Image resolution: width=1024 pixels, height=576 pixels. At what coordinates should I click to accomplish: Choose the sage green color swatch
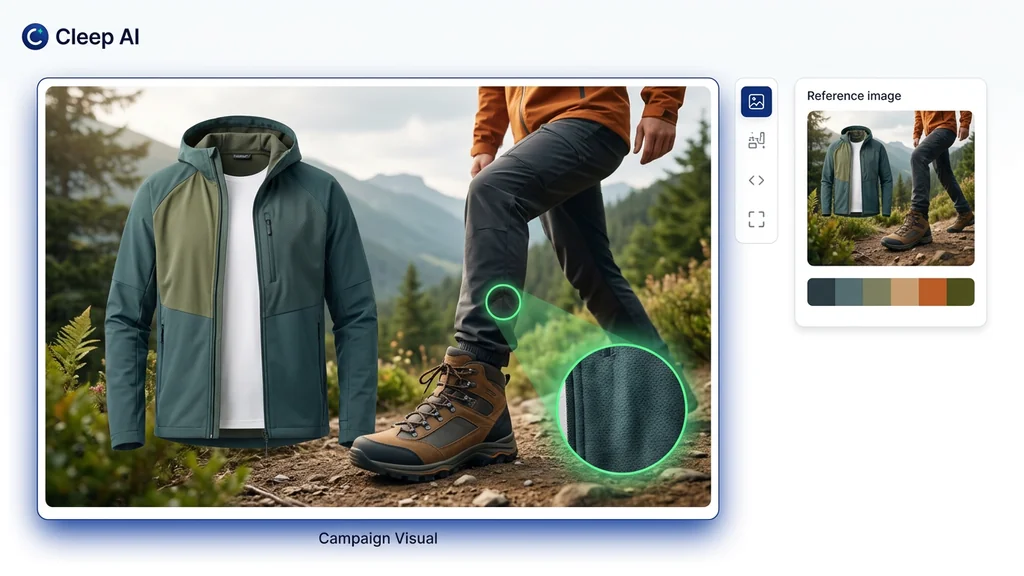[x=876, y=292]
